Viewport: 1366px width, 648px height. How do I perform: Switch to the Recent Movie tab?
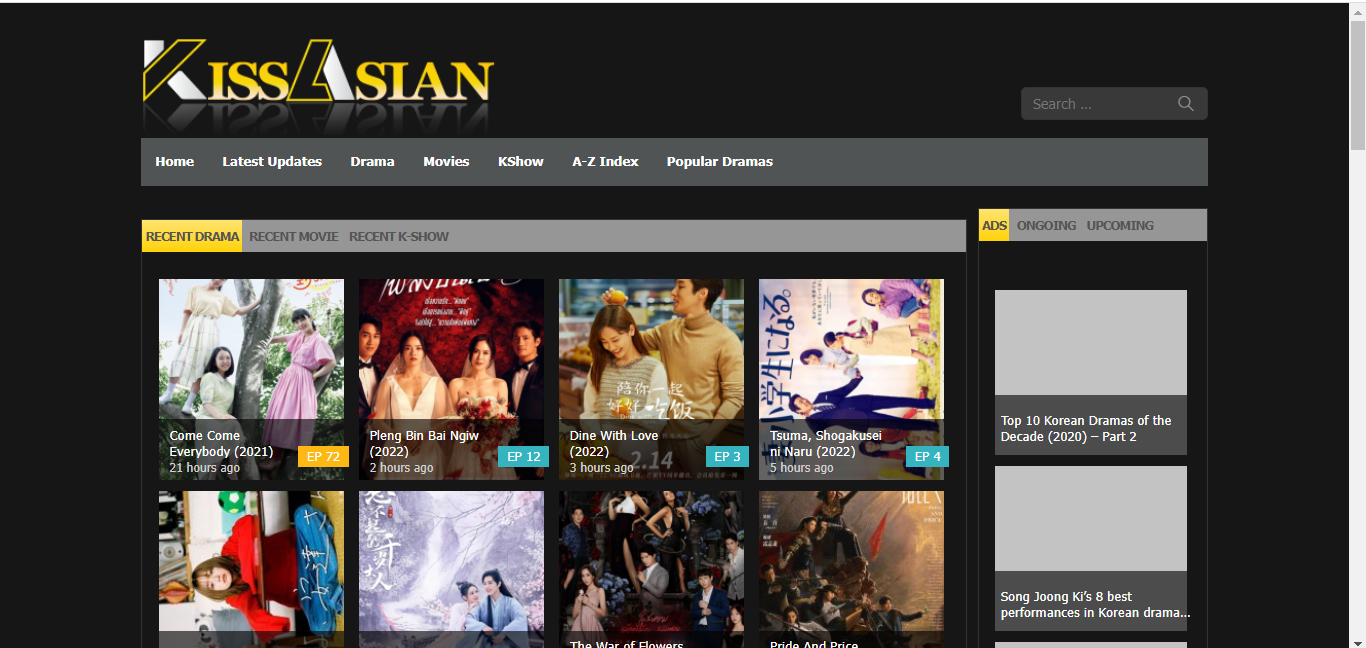294,236
